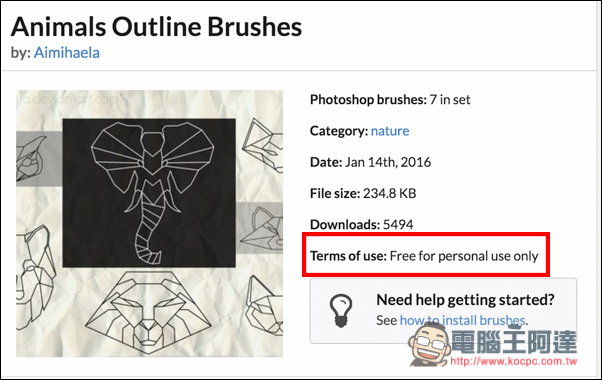Image resolution: width=602 pixels, height=380 pixels.
Task: Follow the how to install brushes link
Action: pos(463,320)
